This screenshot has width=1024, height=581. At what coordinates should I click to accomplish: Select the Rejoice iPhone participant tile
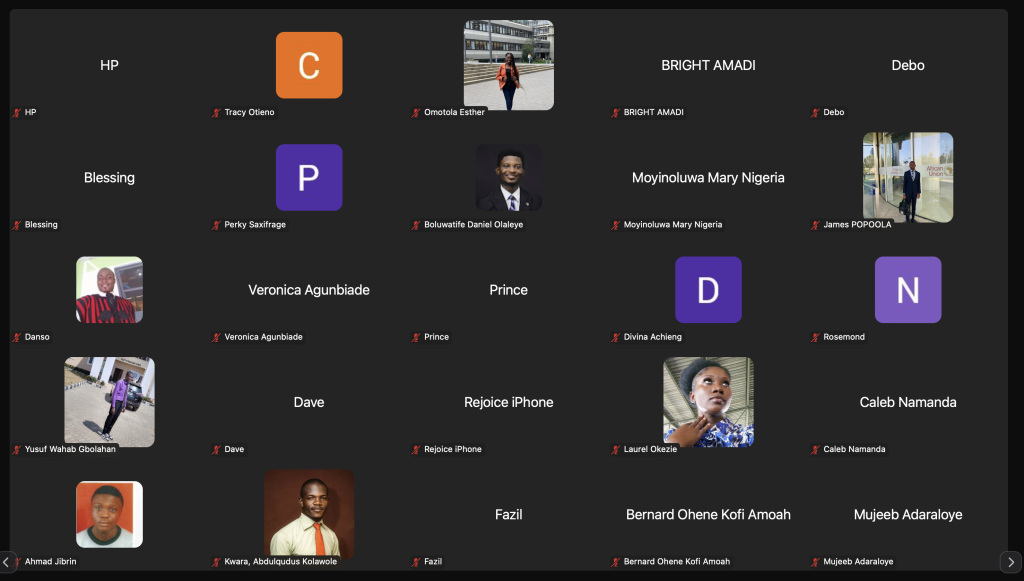(509, 402)
